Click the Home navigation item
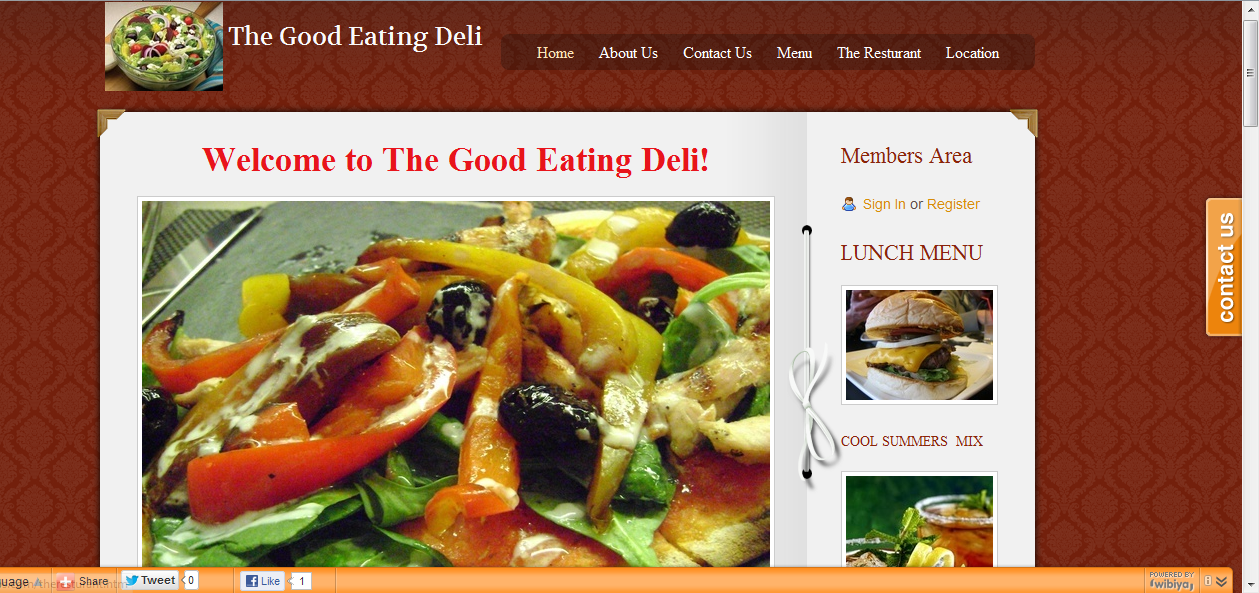The image size is (1259, 593). [555, 53]
